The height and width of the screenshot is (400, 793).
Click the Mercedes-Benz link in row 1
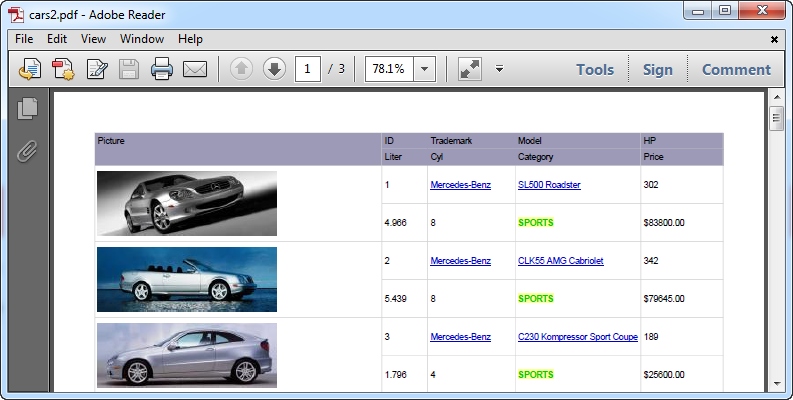(x=460, y=185)
